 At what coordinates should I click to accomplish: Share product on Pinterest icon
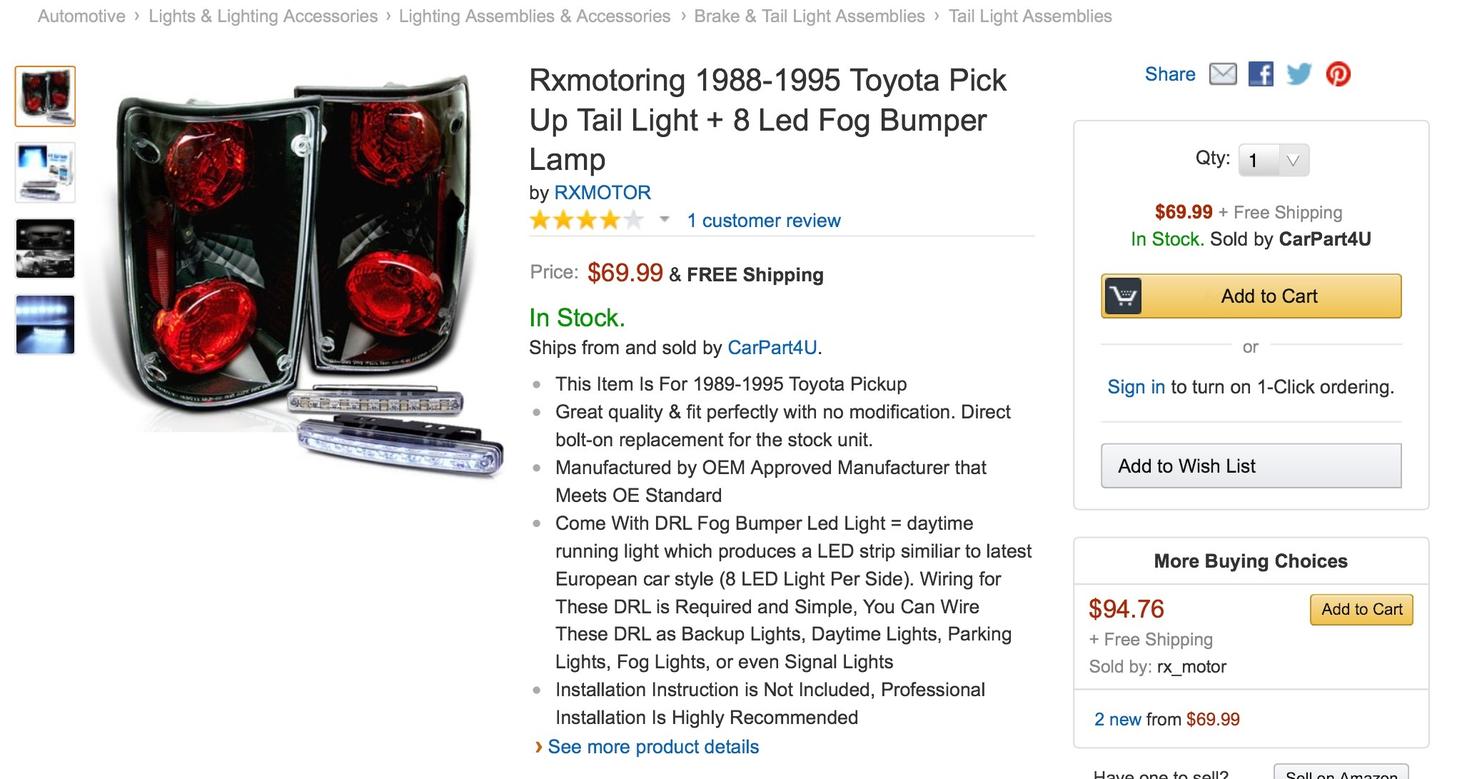[x=1338, y=74]
